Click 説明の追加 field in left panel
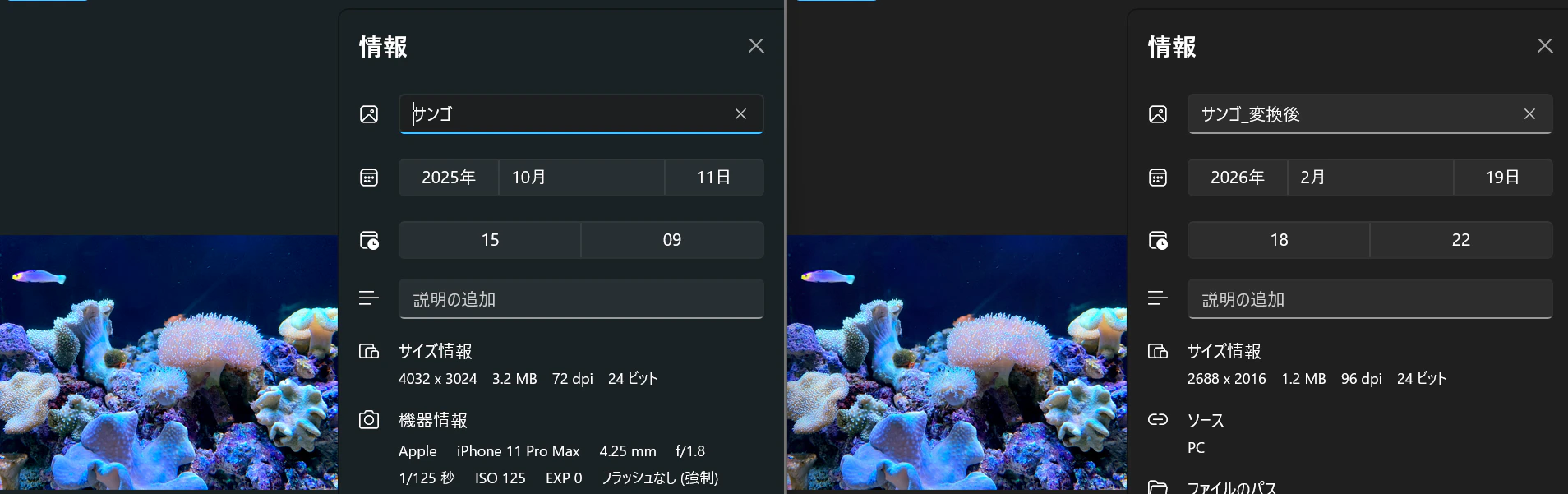 tap(581, 299)
